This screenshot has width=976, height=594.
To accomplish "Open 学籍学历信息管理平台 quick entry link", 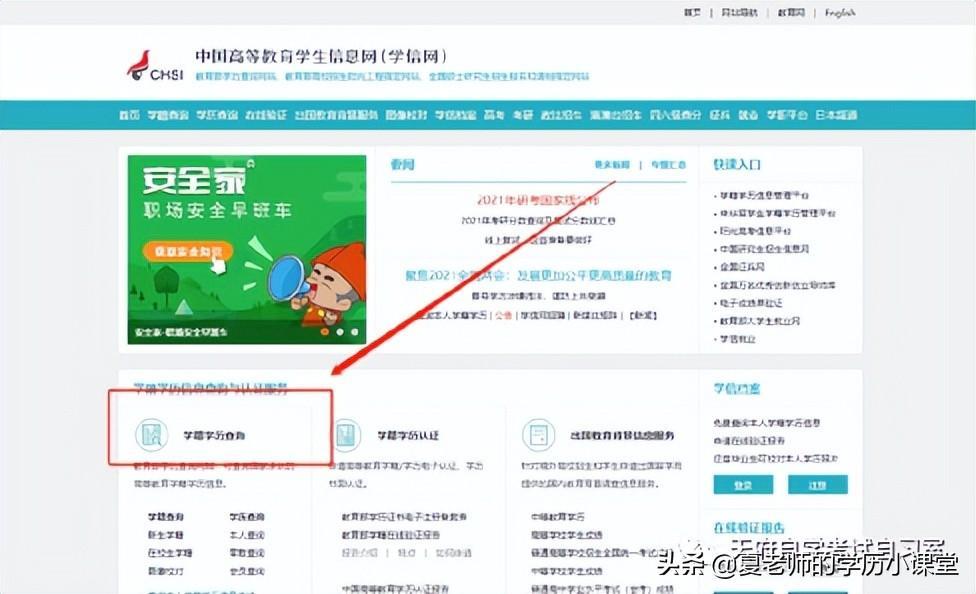I will 764,196.
